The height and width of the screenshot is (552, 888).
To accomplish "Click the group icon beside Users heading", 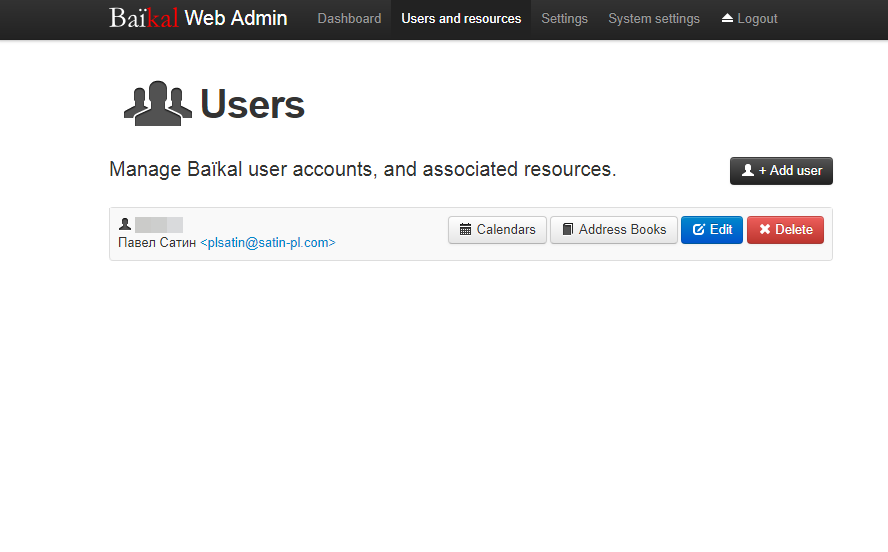I will pyautogui.click(x=157, y=104).
